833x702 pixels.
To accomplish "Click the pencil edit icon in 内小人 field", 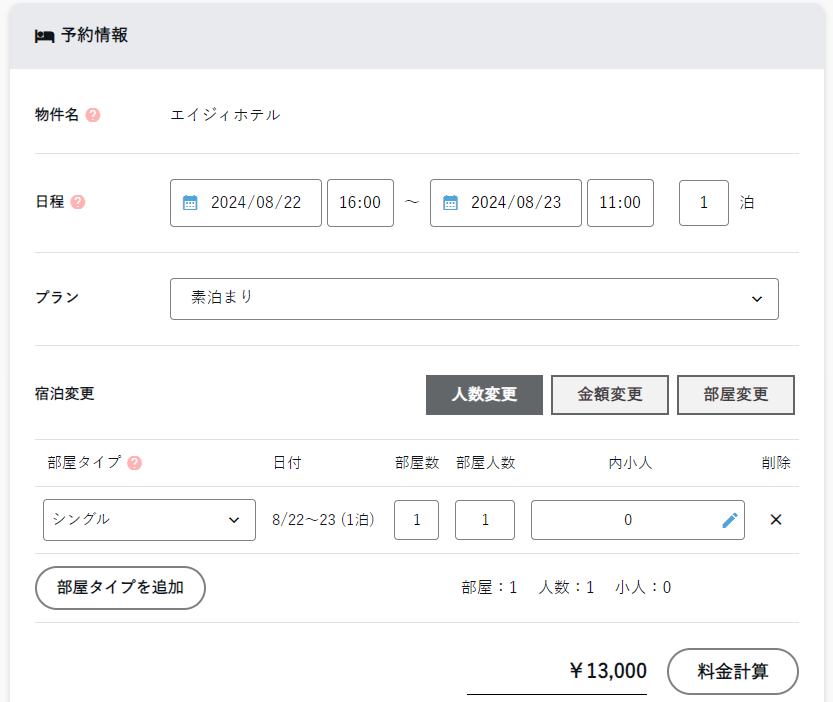I will point(729,520).
